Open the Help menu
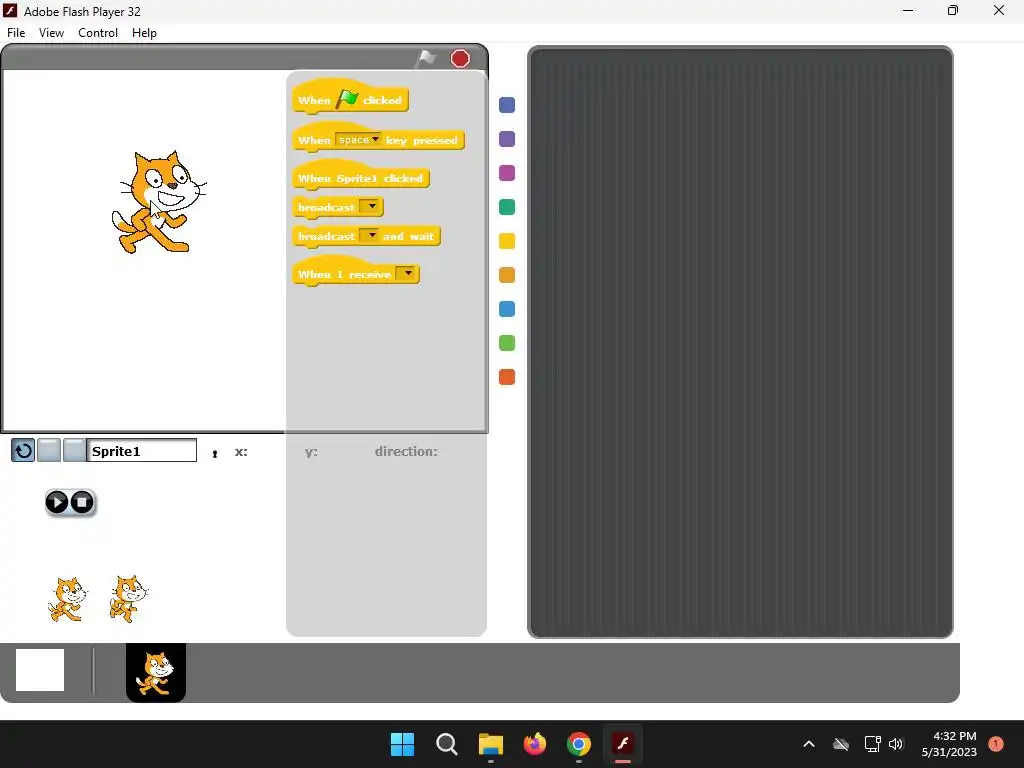The image size is (1024, 768). pos(144,33)
